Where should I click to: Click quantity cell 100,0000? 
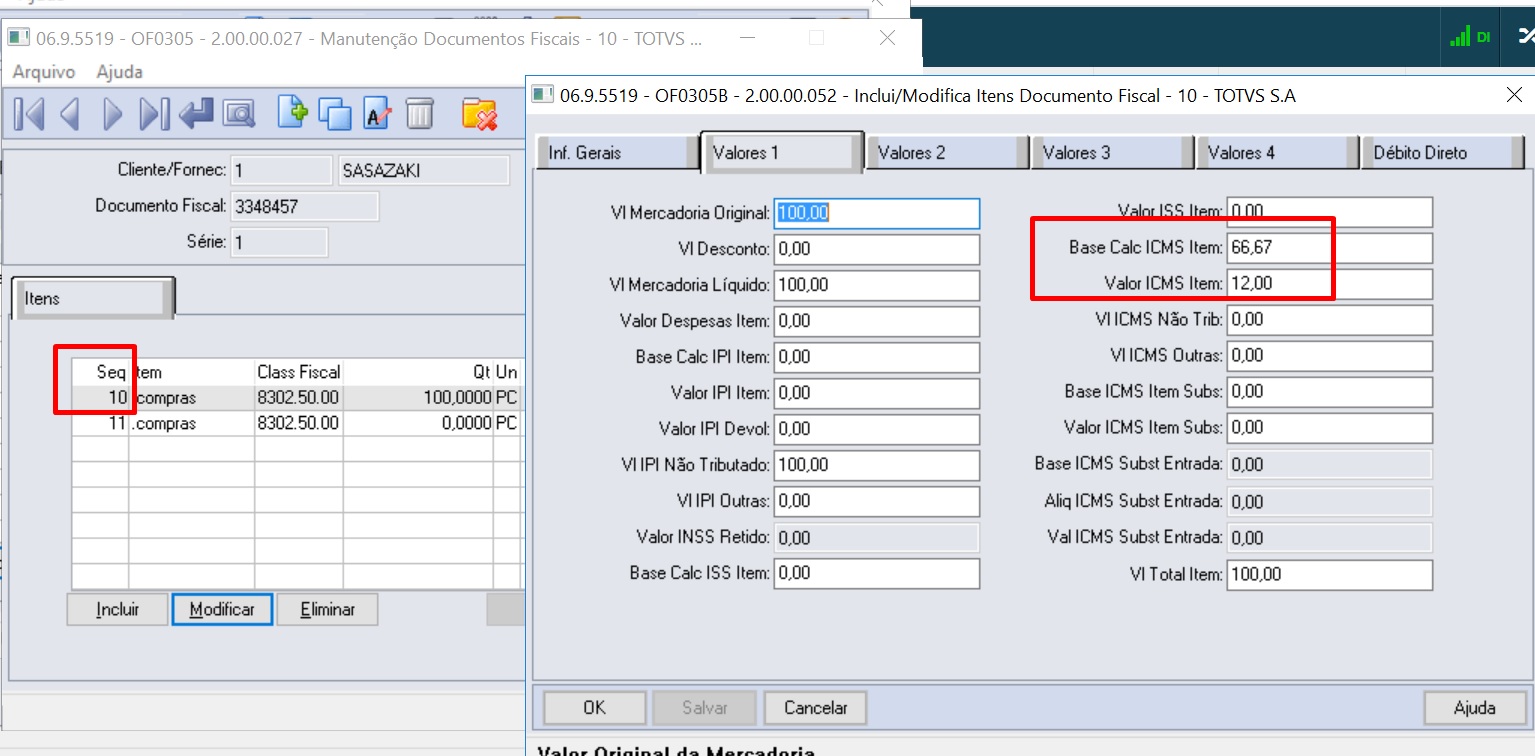click(x=418, y=398)
